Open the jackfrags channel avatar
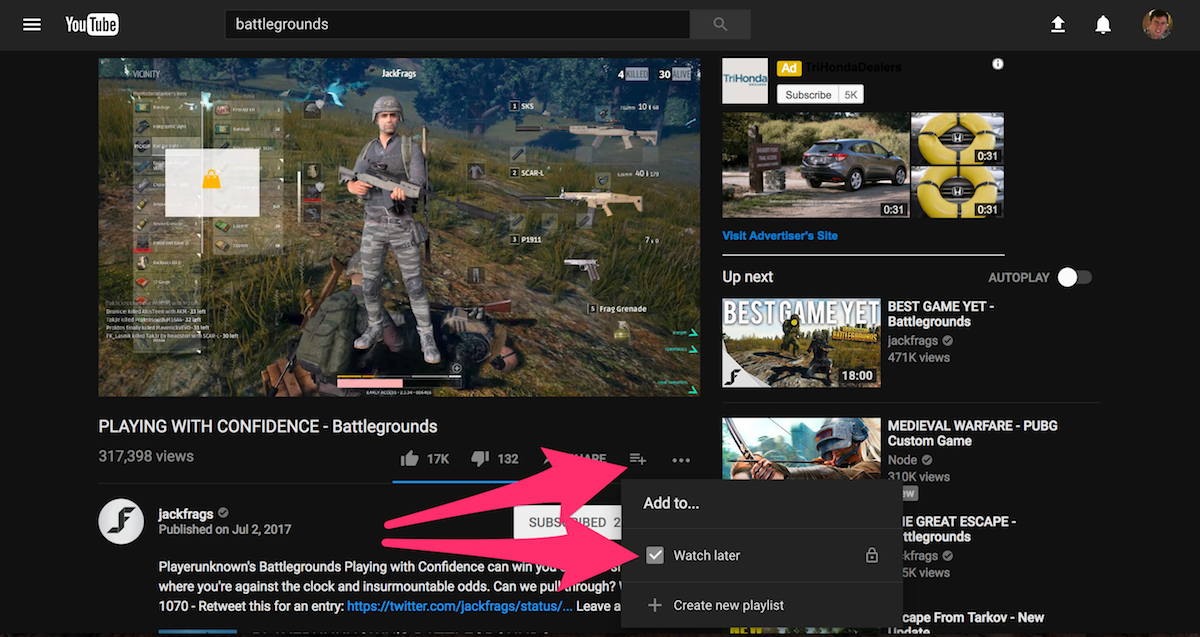The width and height of the screenshot is (1200, 637). 121,521
